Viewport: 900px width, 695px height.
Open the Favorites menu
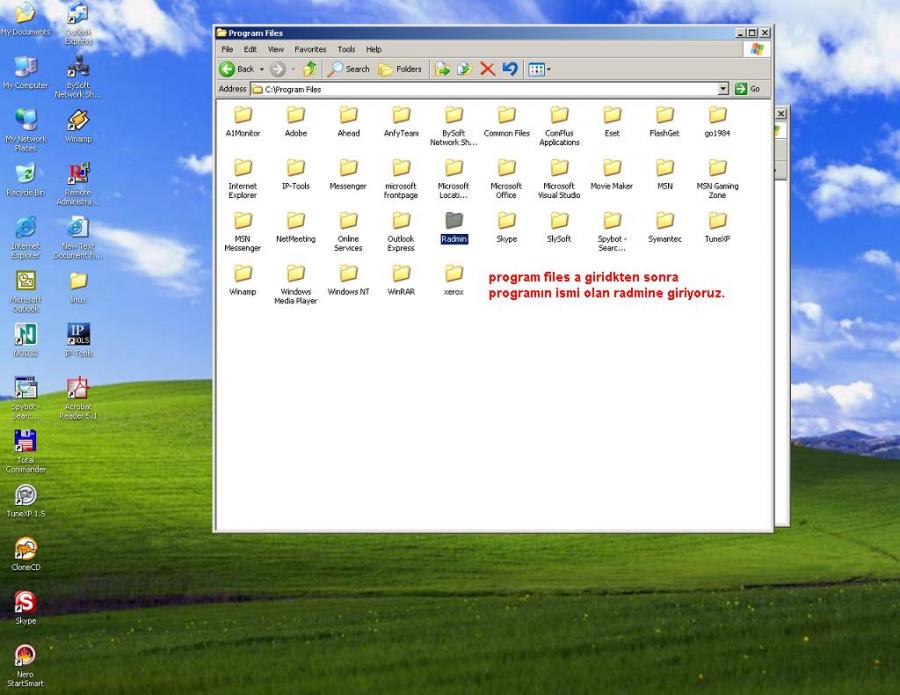pyautogui.click(x=311, y=49)
